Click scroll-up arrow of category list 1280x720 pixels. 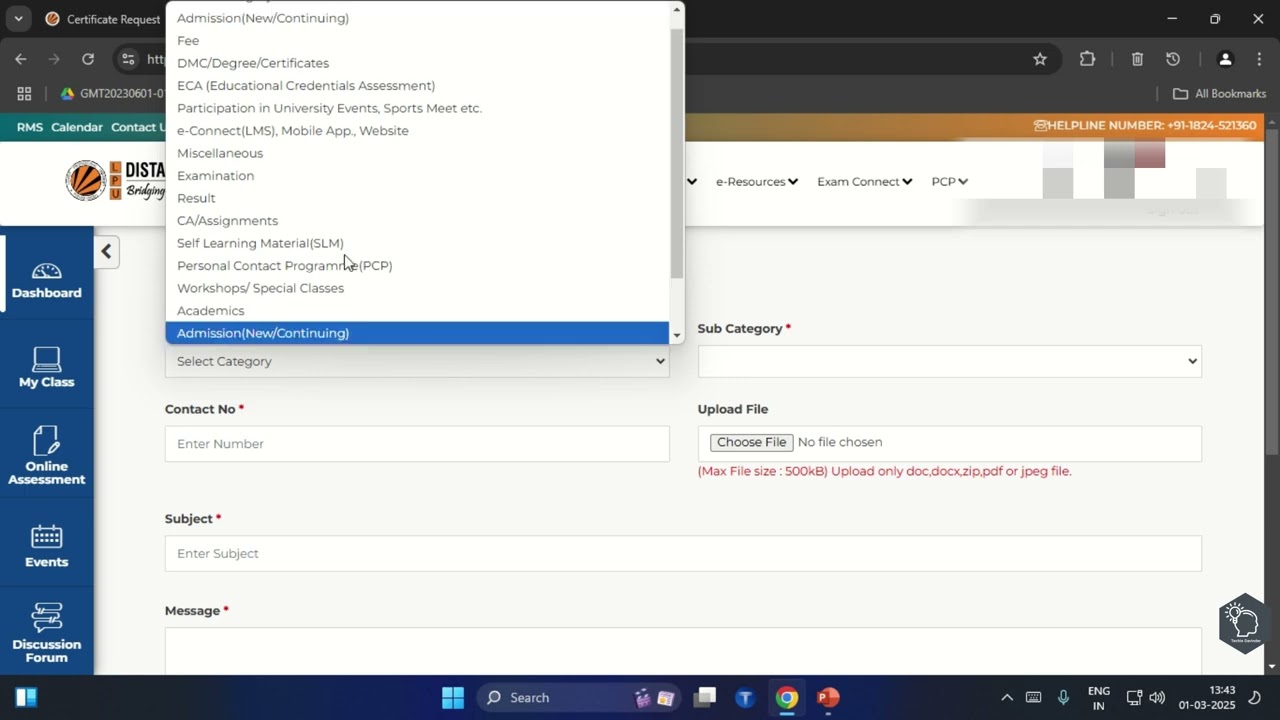tap(677, 10)
